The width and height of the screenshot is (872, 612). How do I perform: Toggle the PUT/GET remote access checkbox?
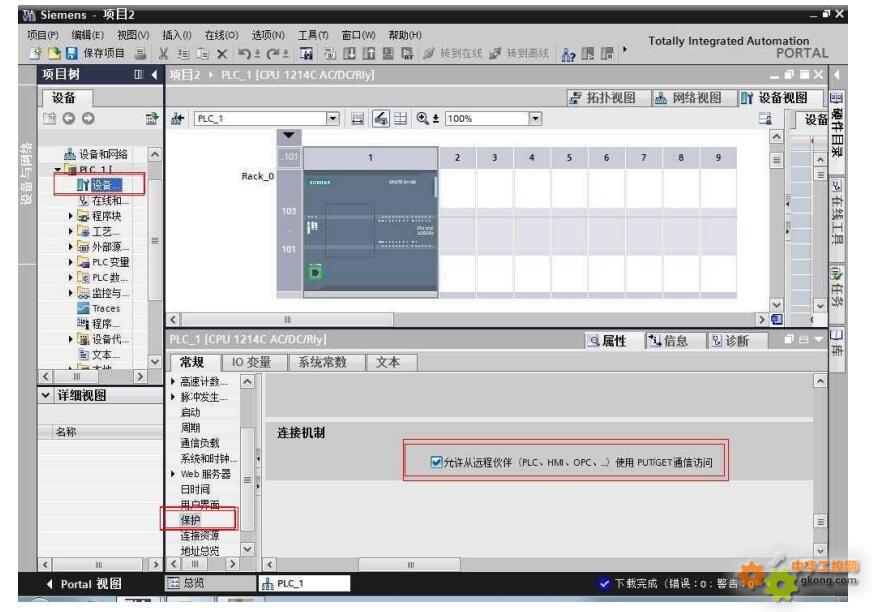(436, 462)
